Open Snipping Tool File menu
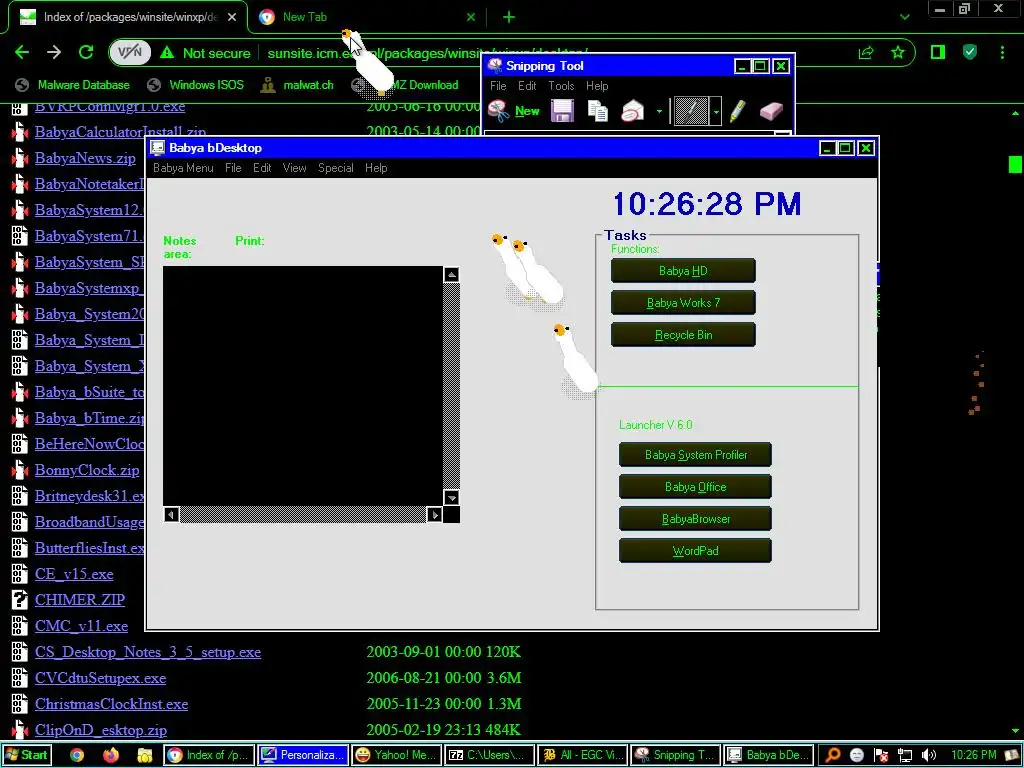Screen dimensions: 1024x768 tap(498, 86)
